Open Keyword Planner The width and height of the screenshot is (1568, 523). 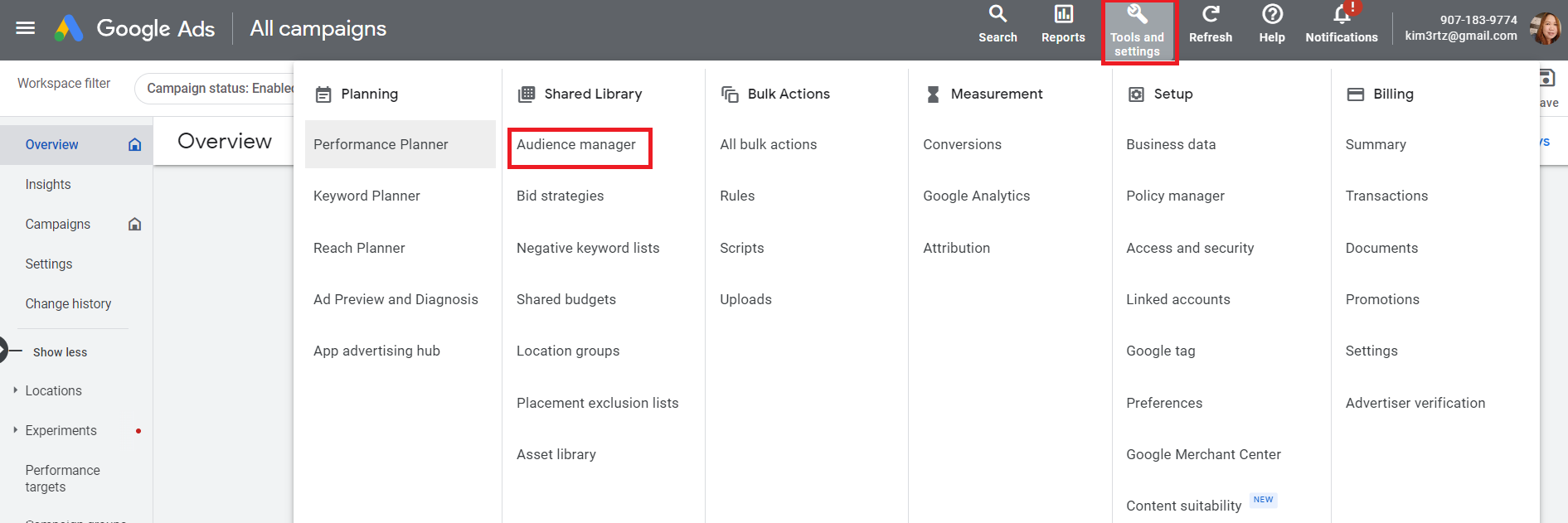coord(367,196)
